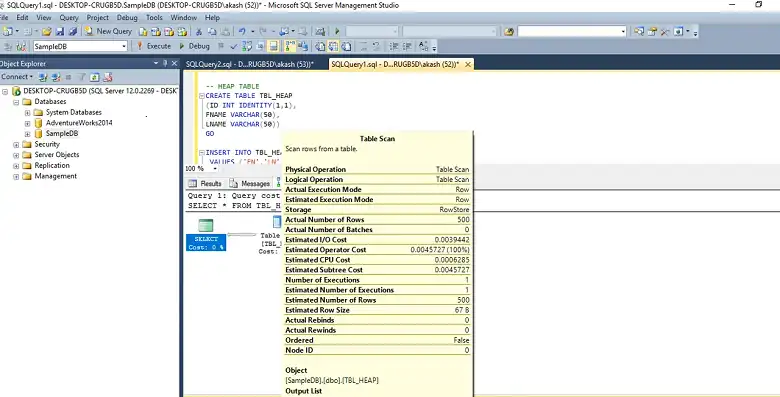
Task: Expand the SampleDB database node
Action: [x=27, y=134]
